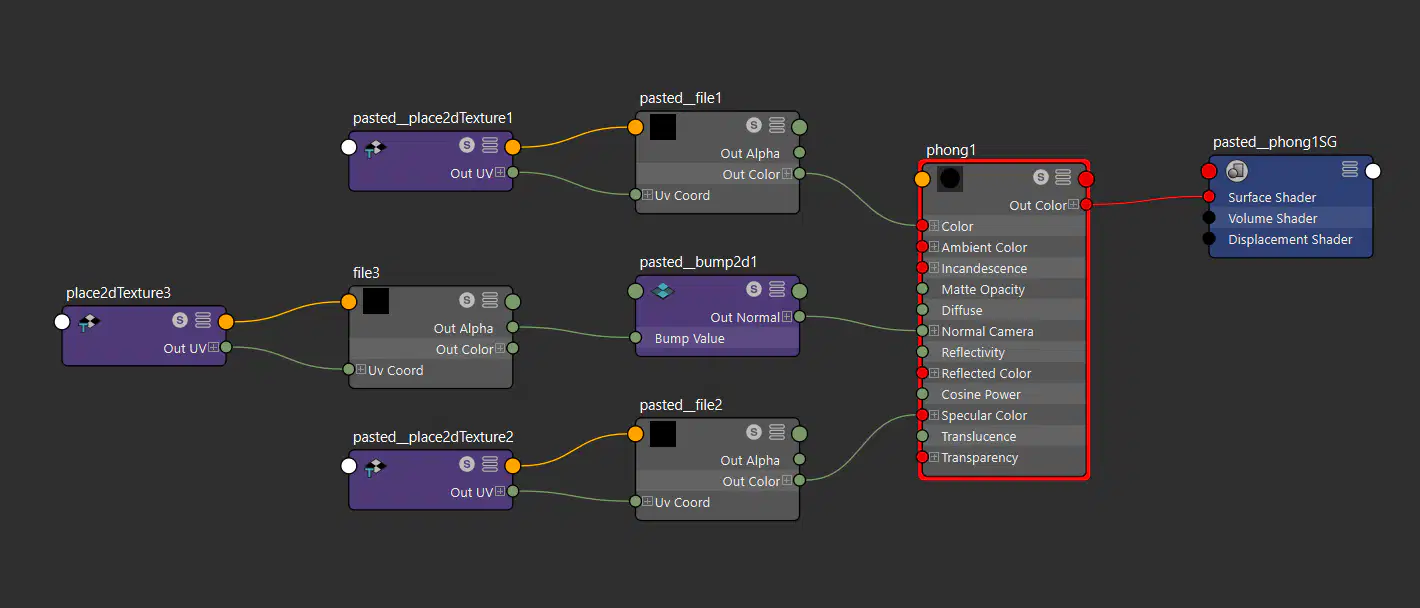
Task: Expand Ambient Color on phong1
Action: [934, 247]
